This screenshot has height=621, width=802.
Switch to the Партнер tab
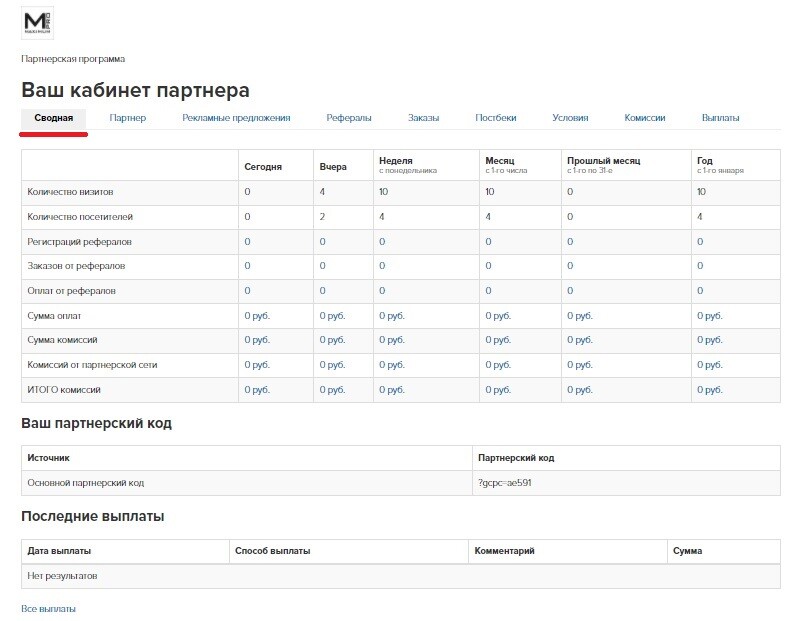[127, 118]
